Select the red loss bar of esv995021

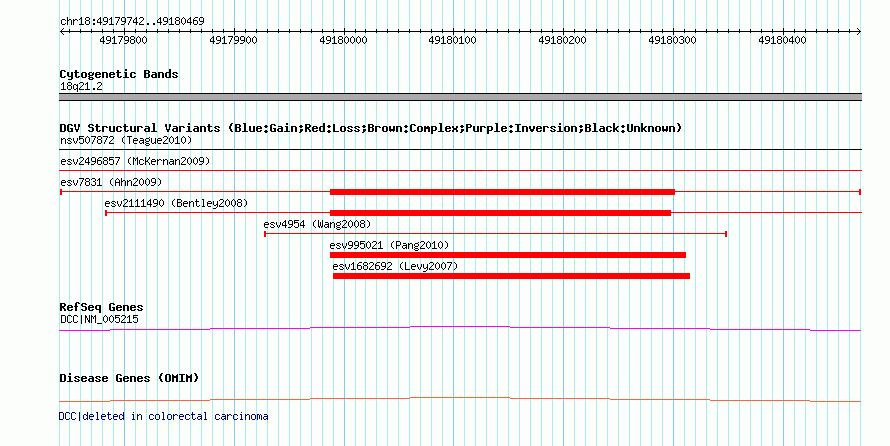[507, 255]
